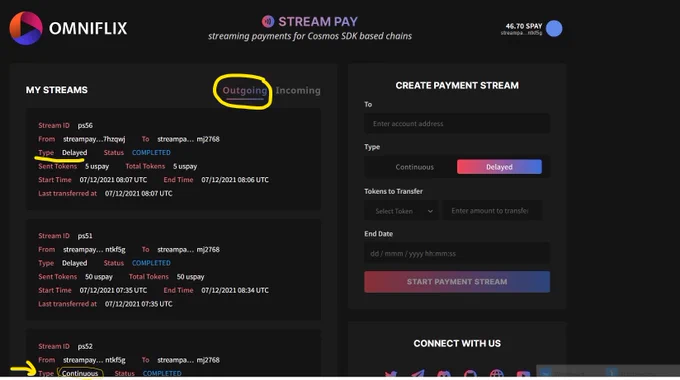Click the CREATE PAYMENT STREAM heading
This screenshot has width=680, height=380.
click(x=457, y=85)
